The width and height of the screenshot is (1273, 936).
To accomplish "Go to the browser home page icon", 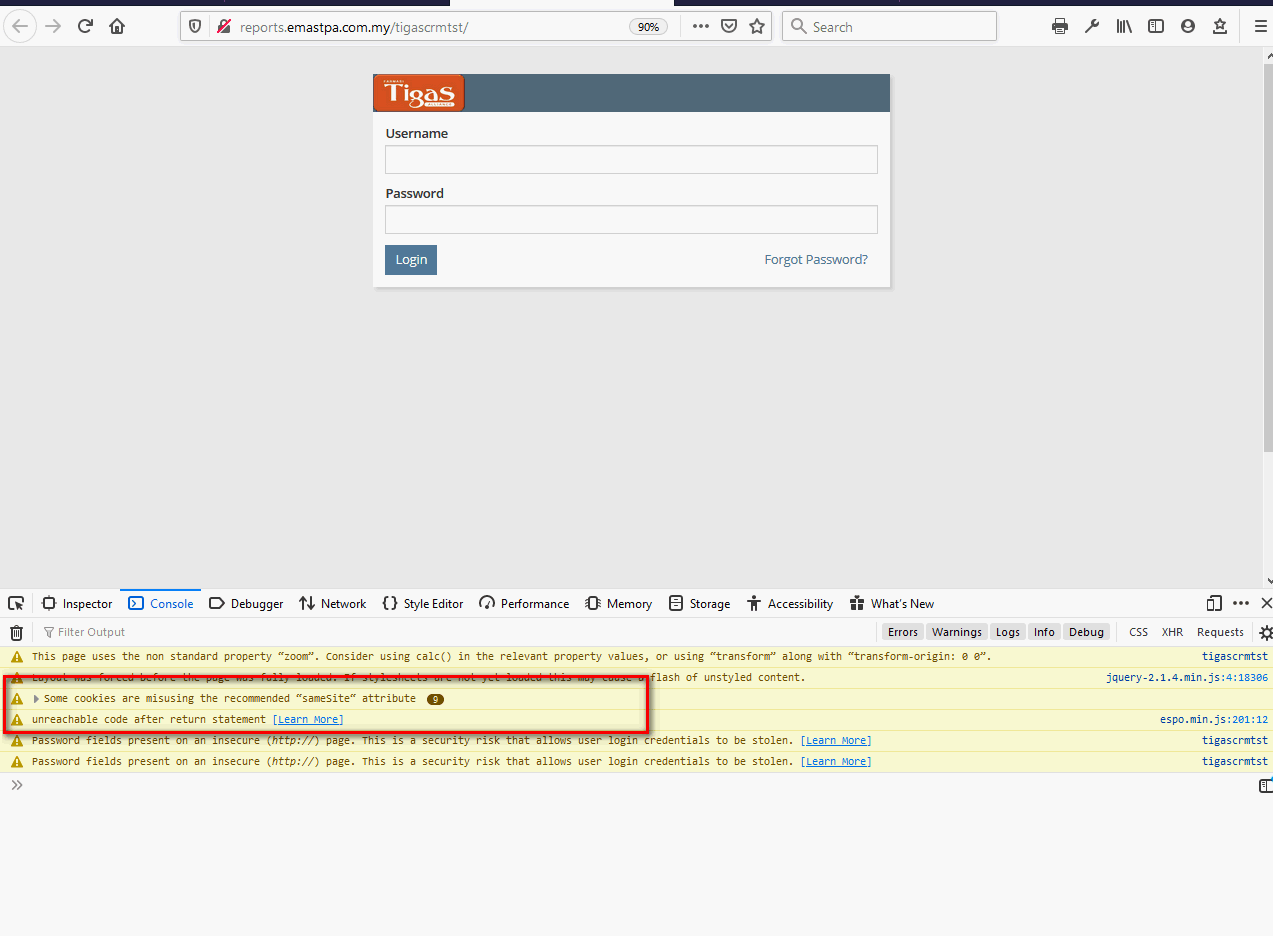I will pyautogui.click(x=117, y=27).
